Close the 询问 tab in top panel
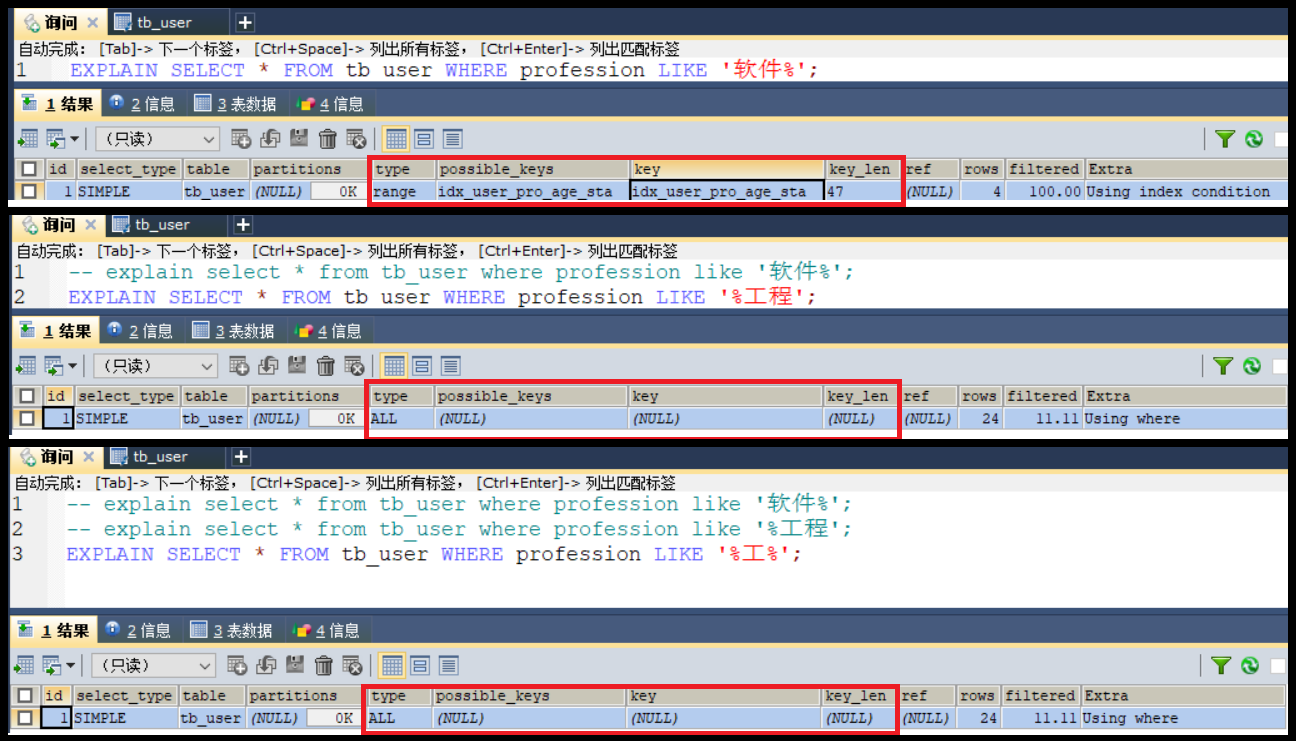 (93, 22)
